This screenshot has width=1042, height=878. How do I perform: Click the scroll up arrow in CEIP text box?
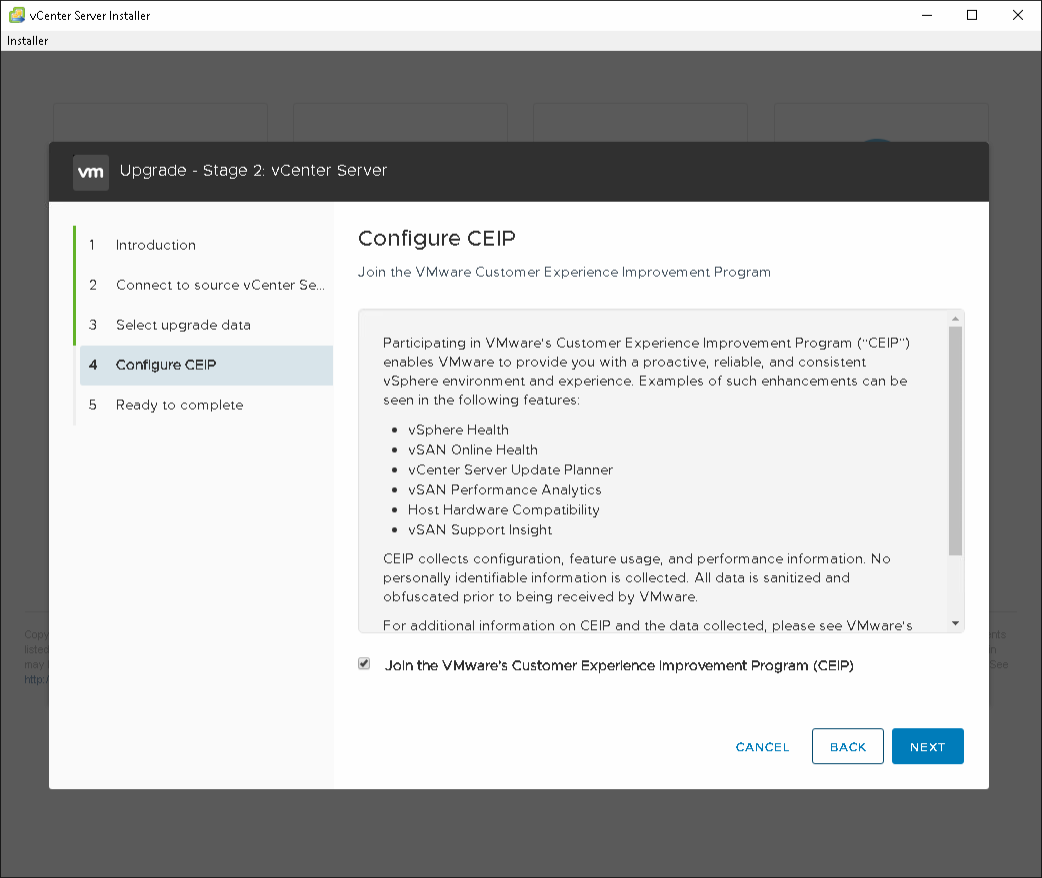point(955,318)
